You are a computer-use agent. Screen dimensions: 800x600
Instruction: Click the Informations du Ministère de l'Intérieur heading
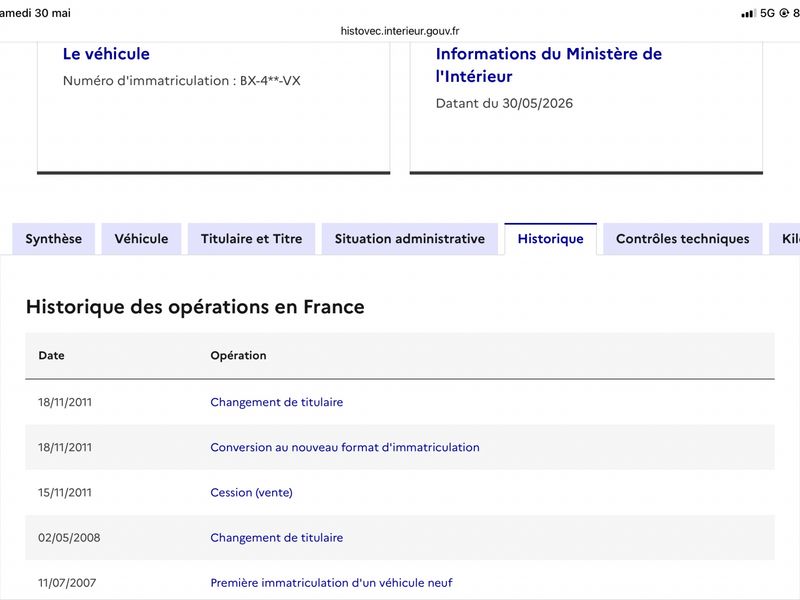(x=548, y=65)
